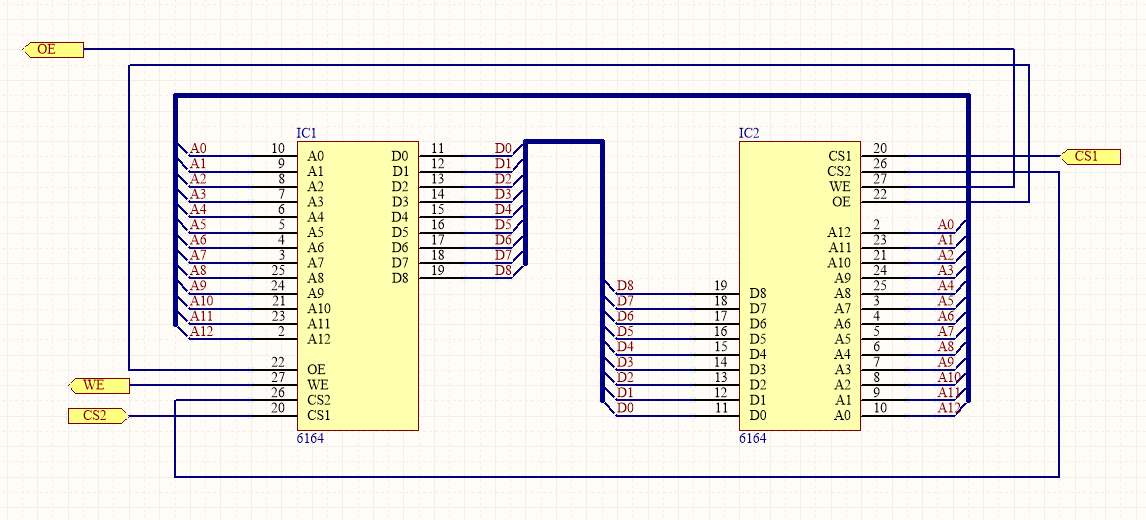The image size is (1146, 520).
Task: Click pin number 22 on IC1's OE pin
Action: [278, 362]
